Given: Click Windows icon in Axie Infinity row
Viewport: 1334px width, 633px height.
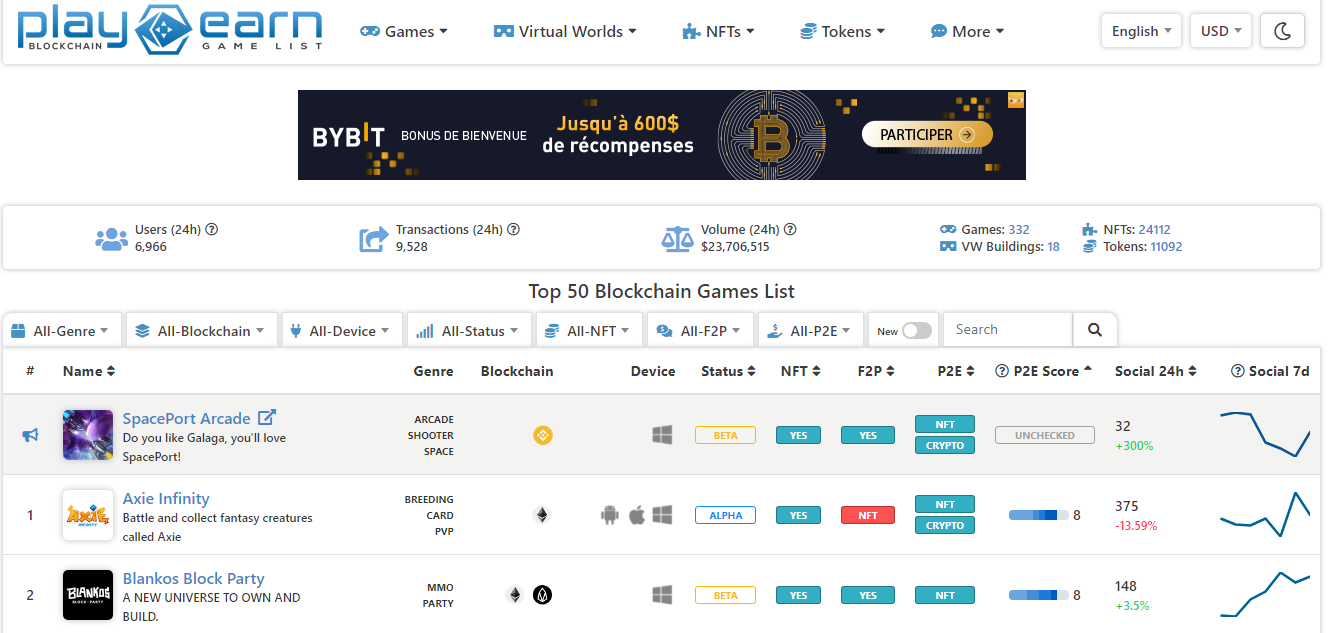Looking at the screenshot, I should (662, 515).
